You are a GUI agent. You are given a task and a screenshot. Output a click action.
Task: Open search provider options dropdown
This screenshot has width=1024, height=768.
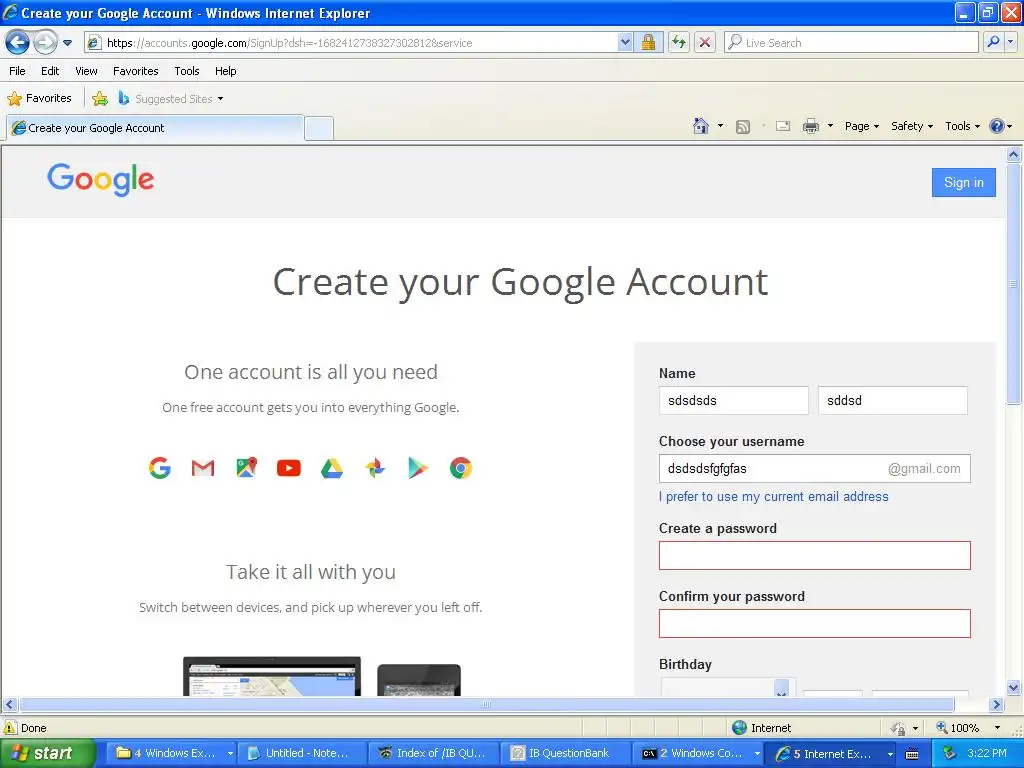pyautogui.click(x=1011, y=42)
